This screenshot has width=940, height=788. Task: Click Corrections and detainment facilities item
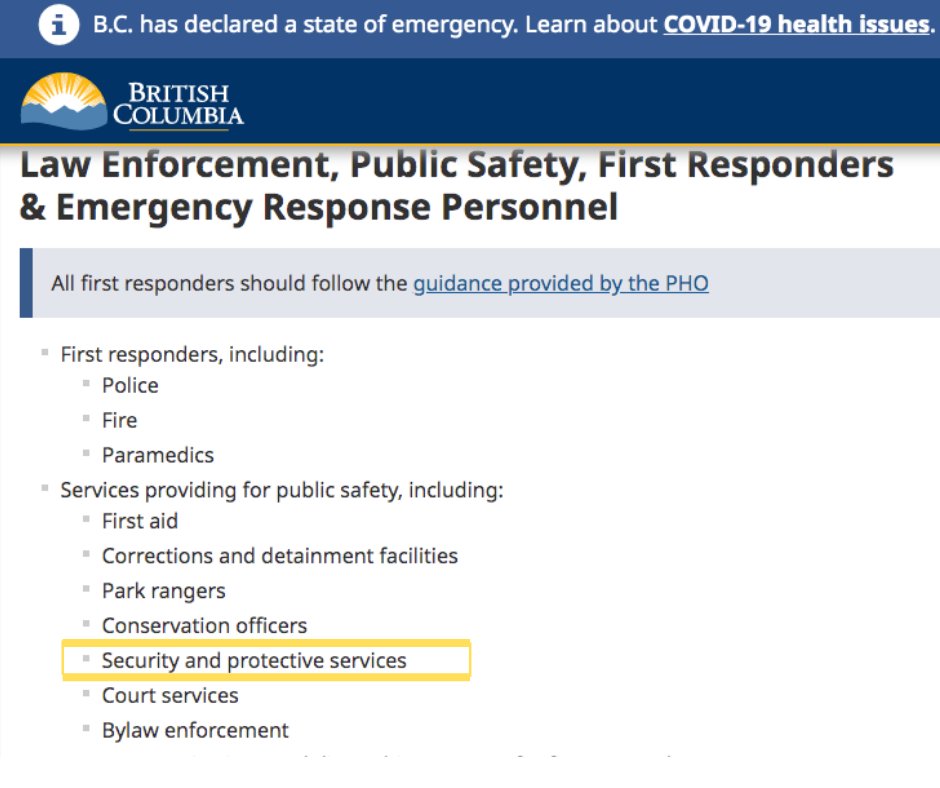coord(279,556)
